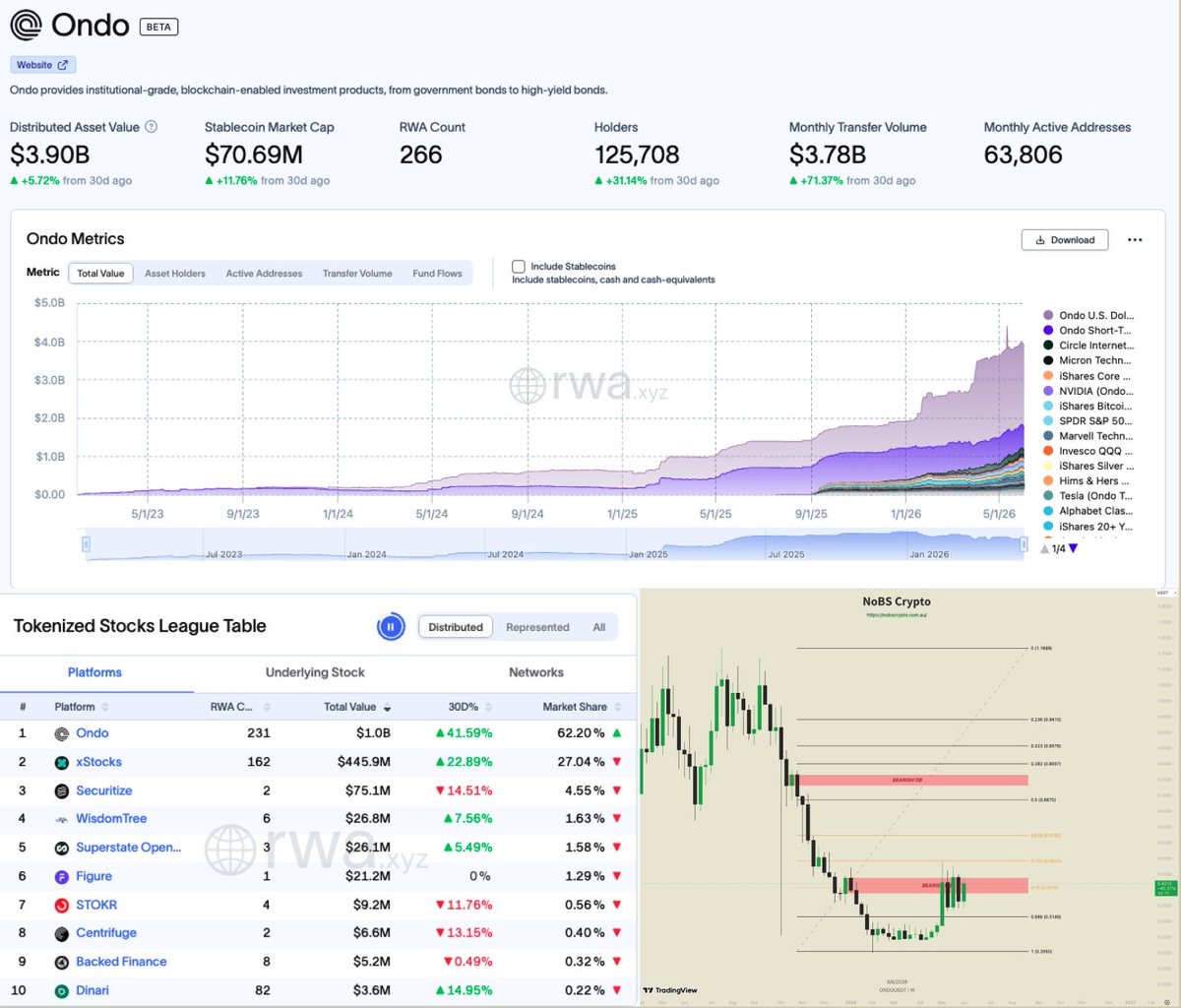
Task: Toggle the SPDR S&P 50... legend series
Action: pyautogui.click(x=1088, y=420)
